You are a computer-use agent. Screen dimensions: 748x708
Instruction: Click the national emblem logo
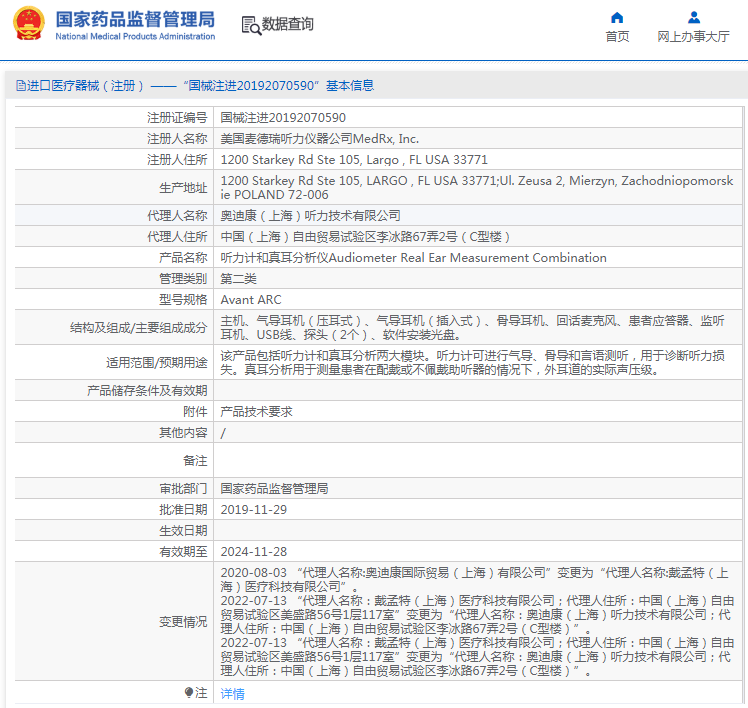[27, 24]
